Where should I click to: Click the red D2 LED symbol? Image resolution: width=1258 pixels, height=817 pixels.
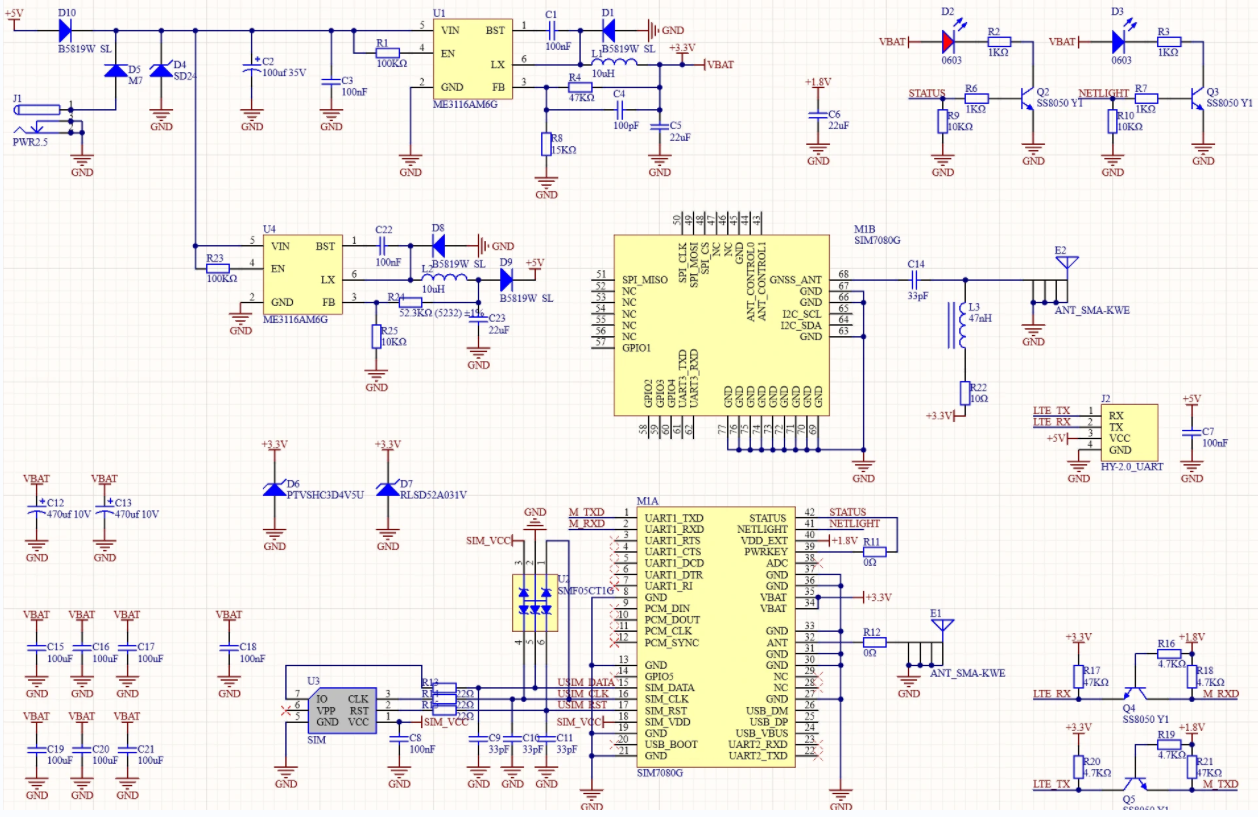tap(949, 42)
